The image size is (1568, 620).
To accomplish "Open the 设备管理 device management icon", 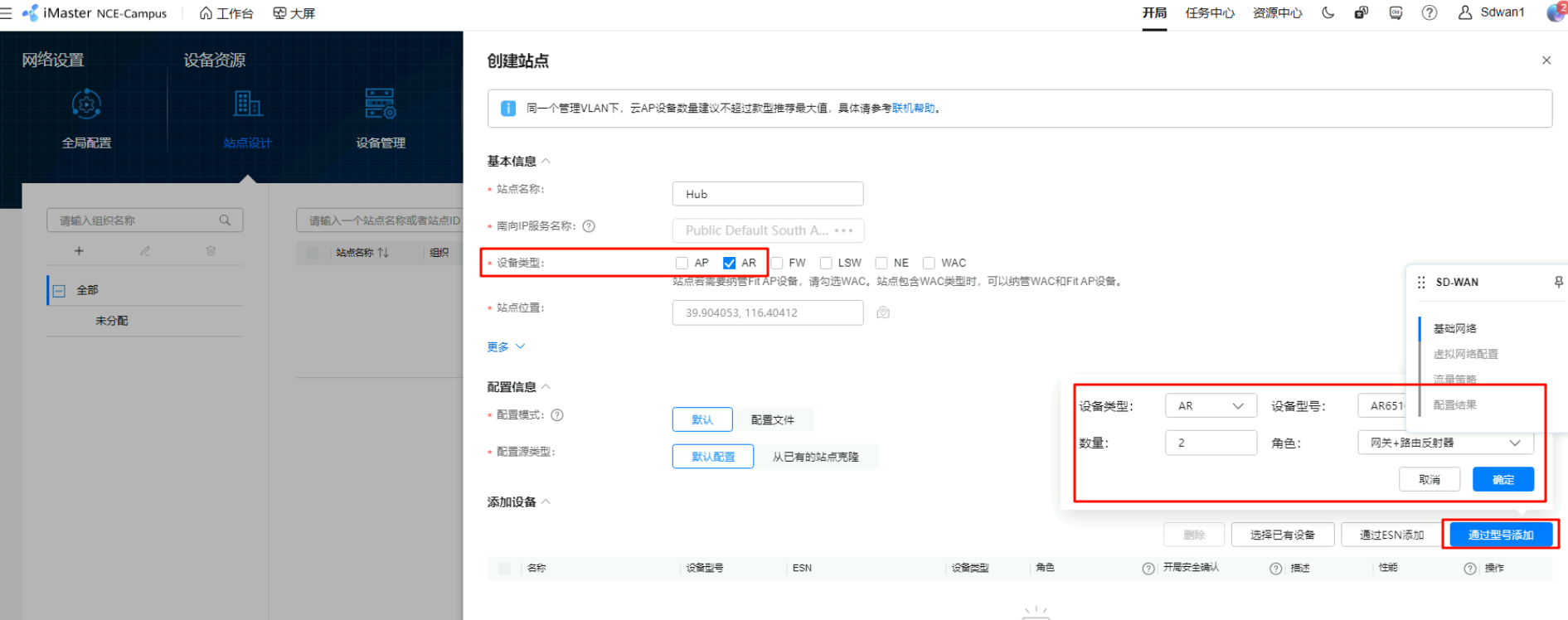I will (x=380, y=105).
